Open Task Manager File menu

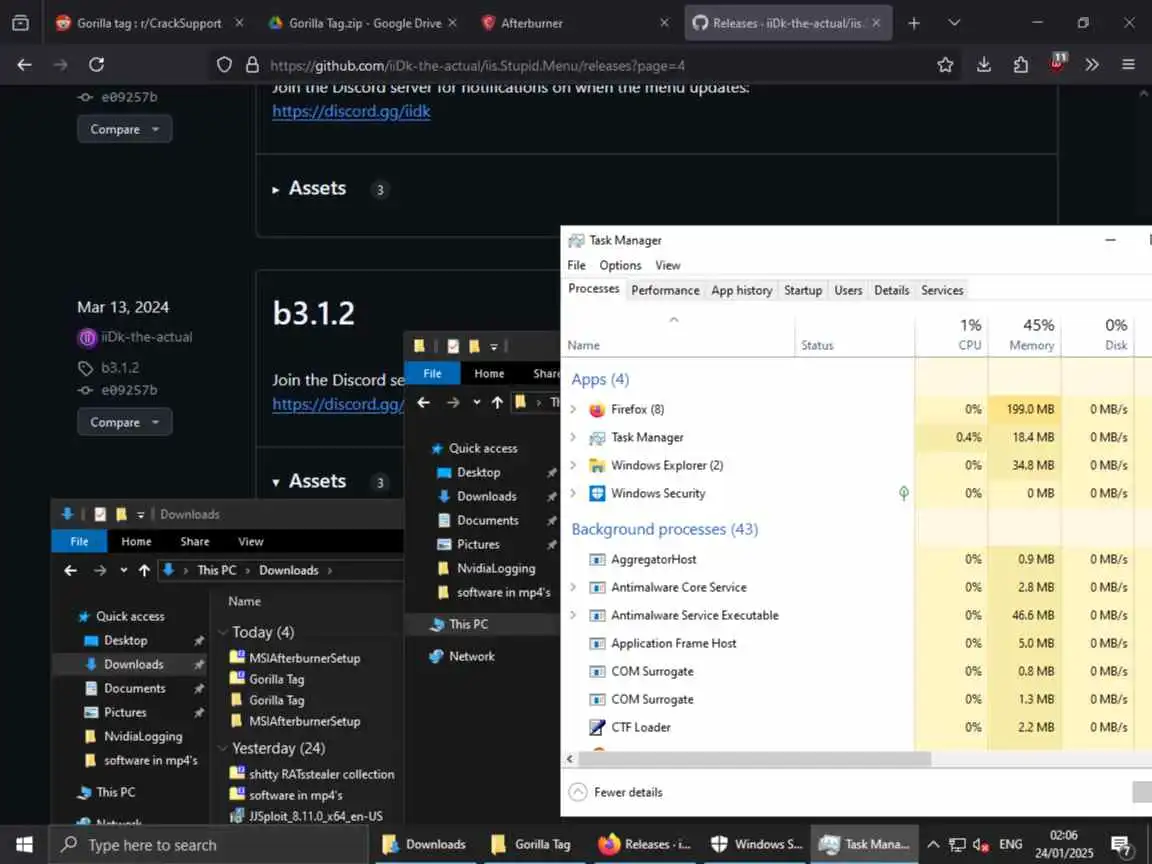coord(577,265)
